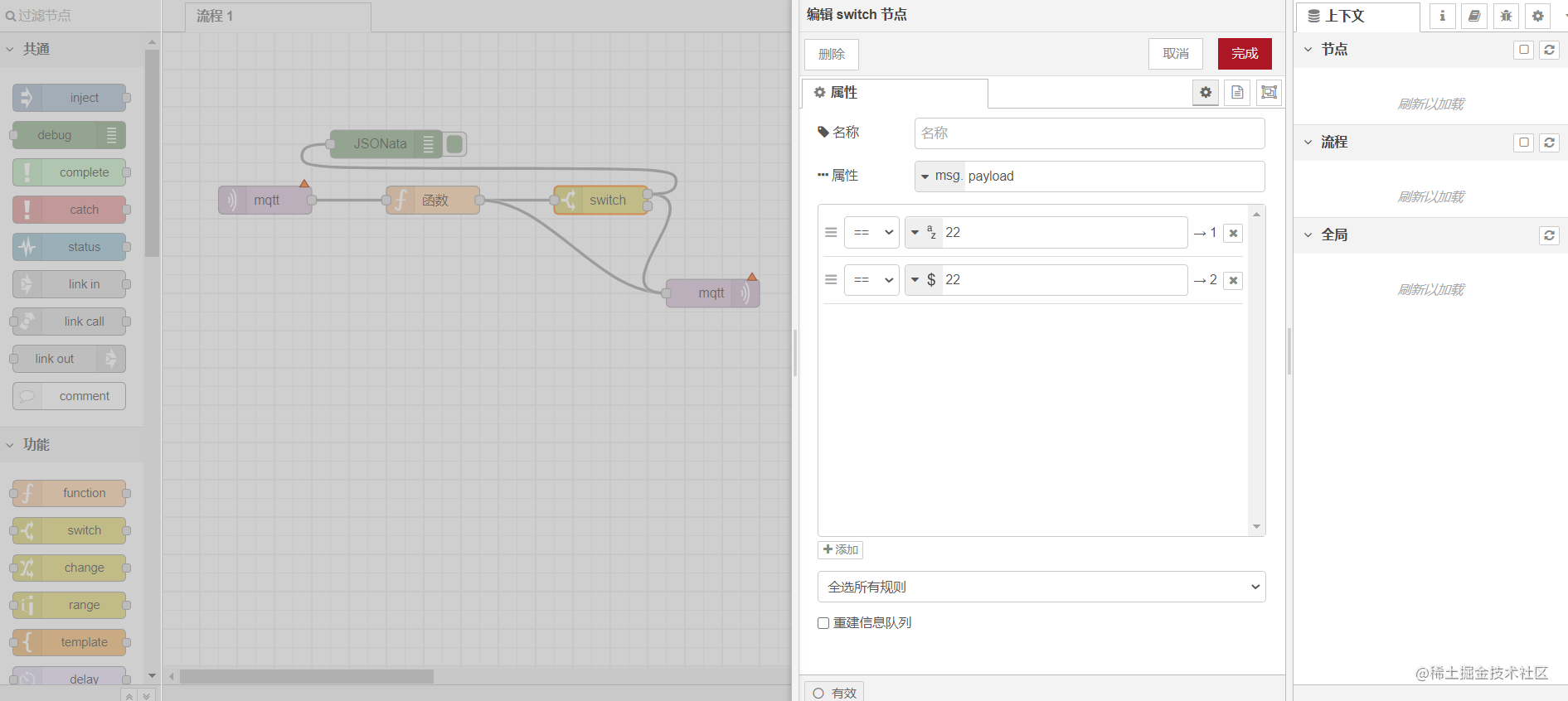Toggle the JSONata debug node output button
This screenshot has width=1568, height=701.
point(454,144)
